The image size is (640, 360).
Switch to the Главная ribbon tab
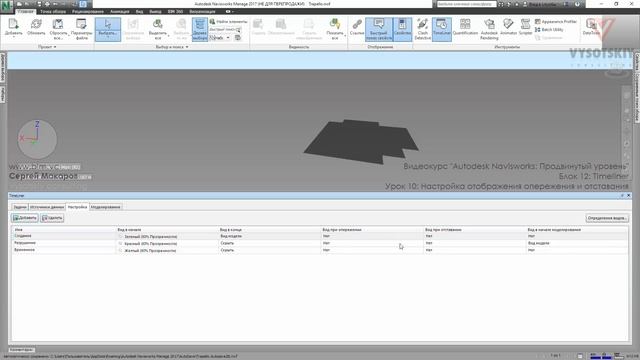pyautogui.click(x=26, y=11)
